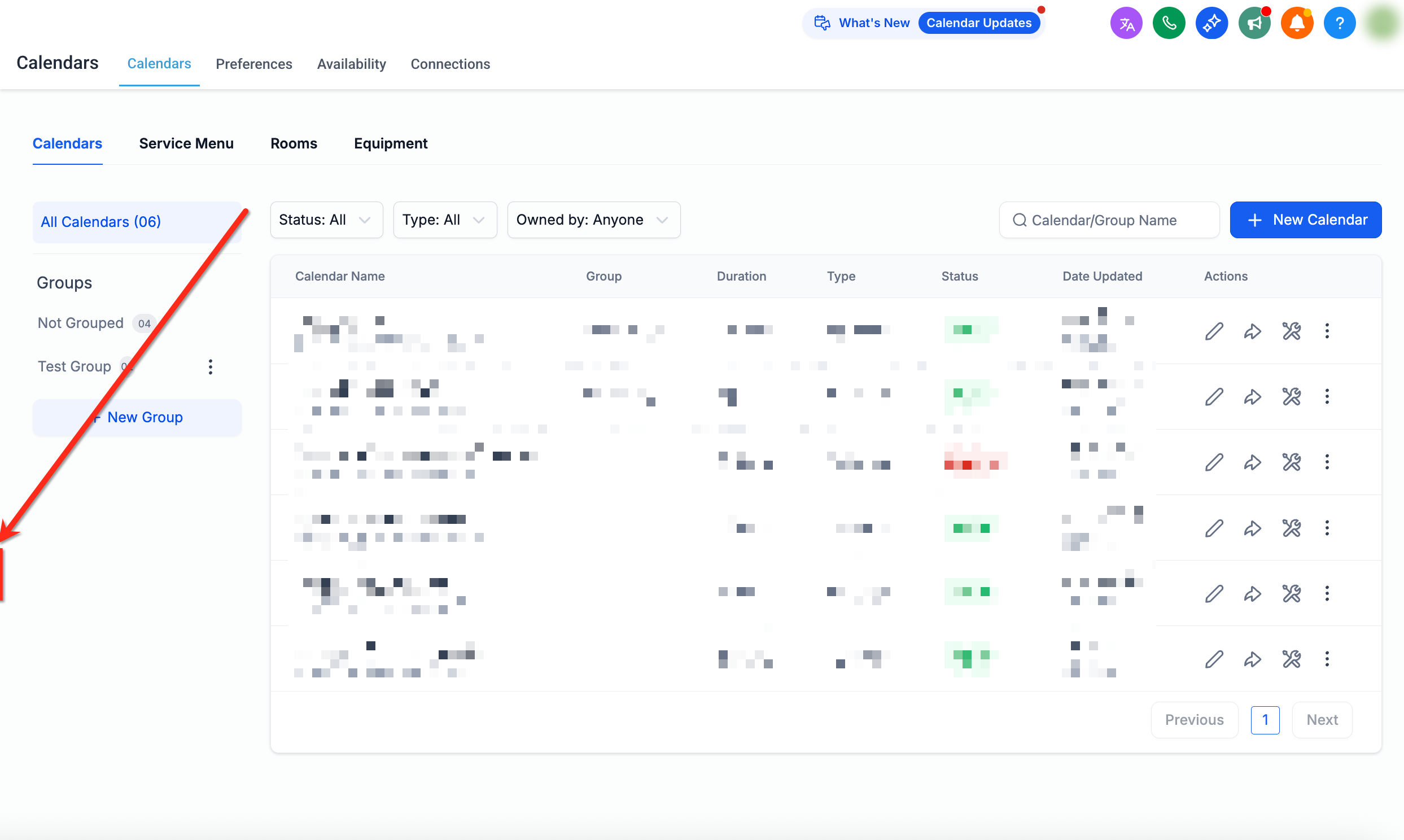
Task: Select the Test Group group
Action: coord(74,367)
